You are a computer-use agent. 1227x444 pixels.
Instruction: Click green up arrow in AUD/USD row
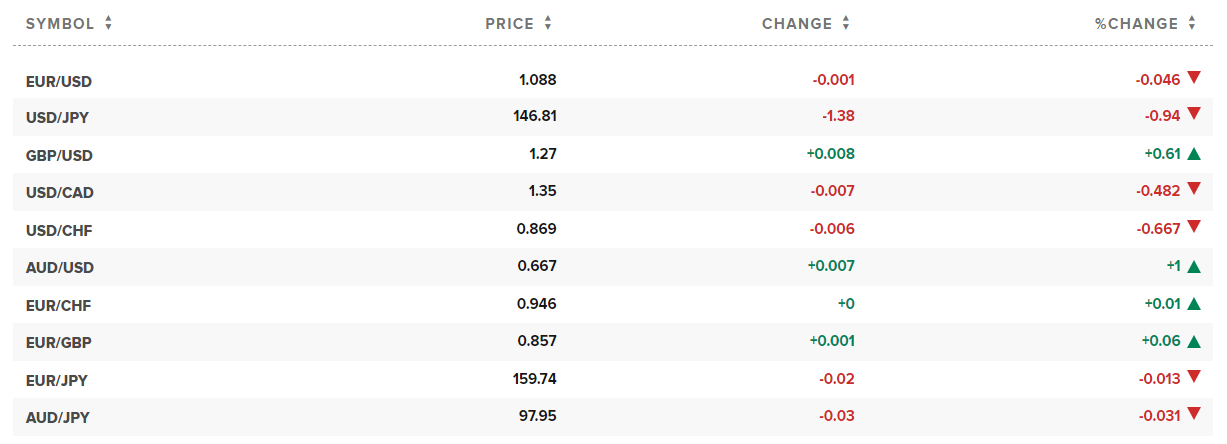(x=1193, y=266)
